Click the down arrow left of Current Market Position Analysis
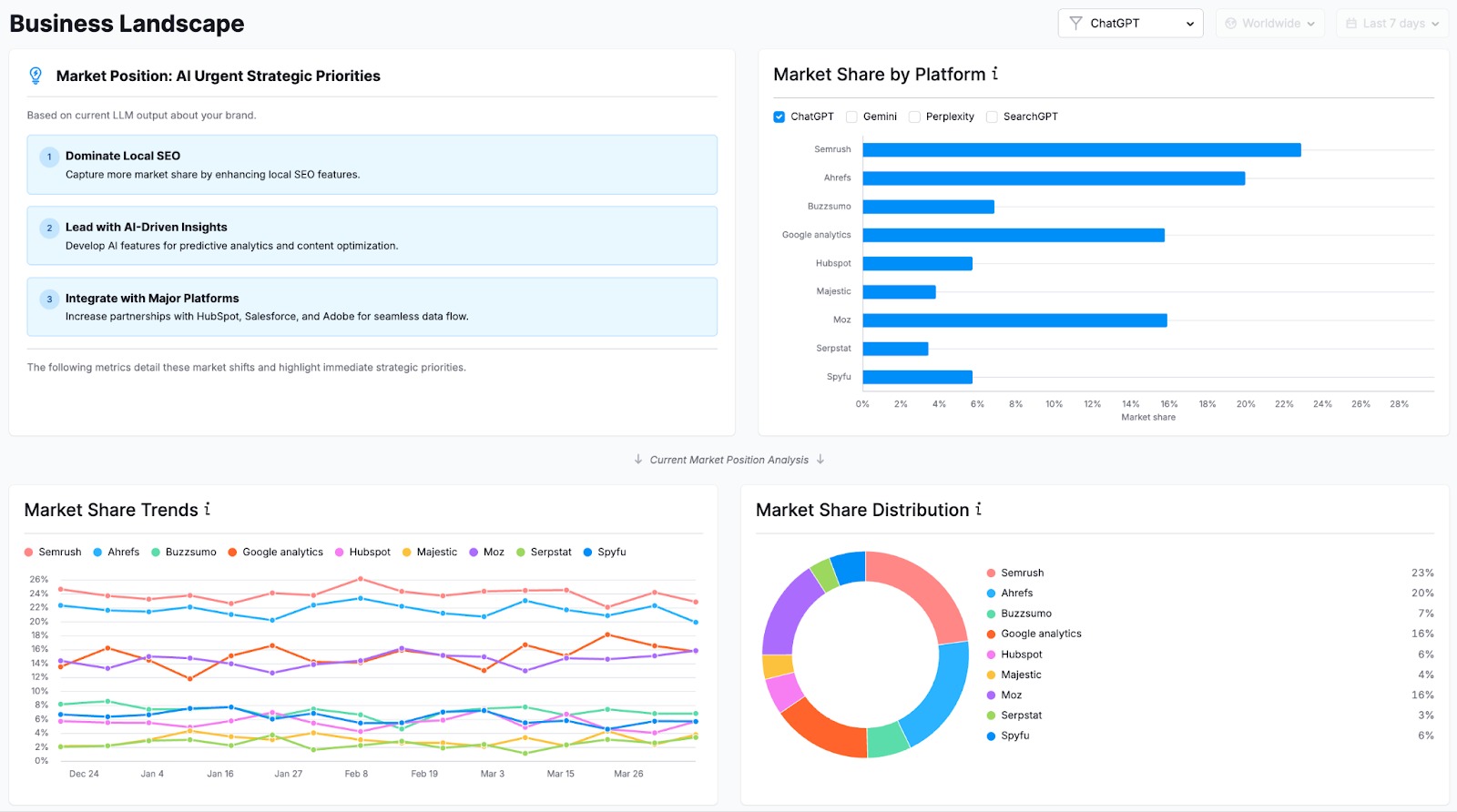This screenshot has height=812, width=1457. (x=638, y=460)
